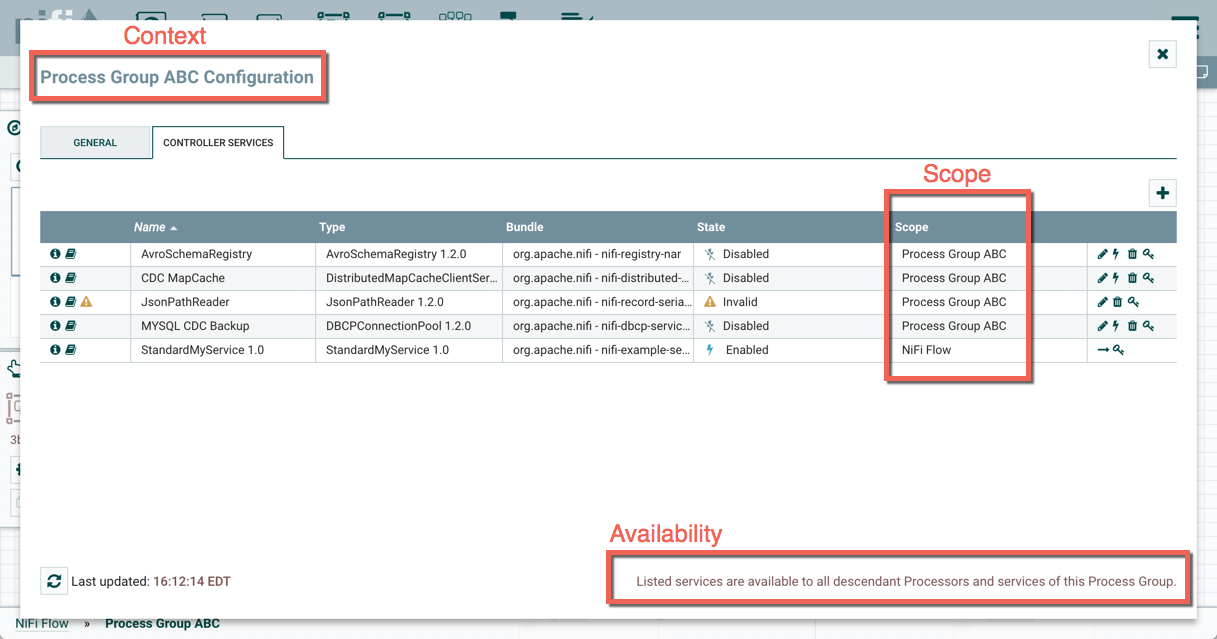1217x639 pixels.
Task: Delete MYSQL CDC Backup with the trash icon
Action: pyautogui.click(x=1131, y=326)
